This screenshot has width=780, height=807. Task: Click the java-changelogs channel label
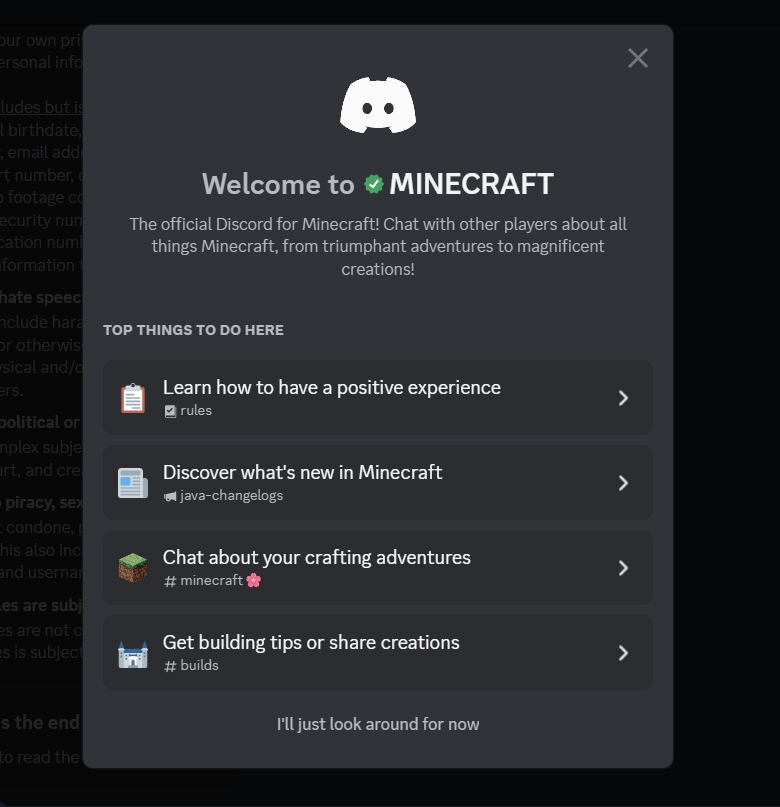[232, 496]
